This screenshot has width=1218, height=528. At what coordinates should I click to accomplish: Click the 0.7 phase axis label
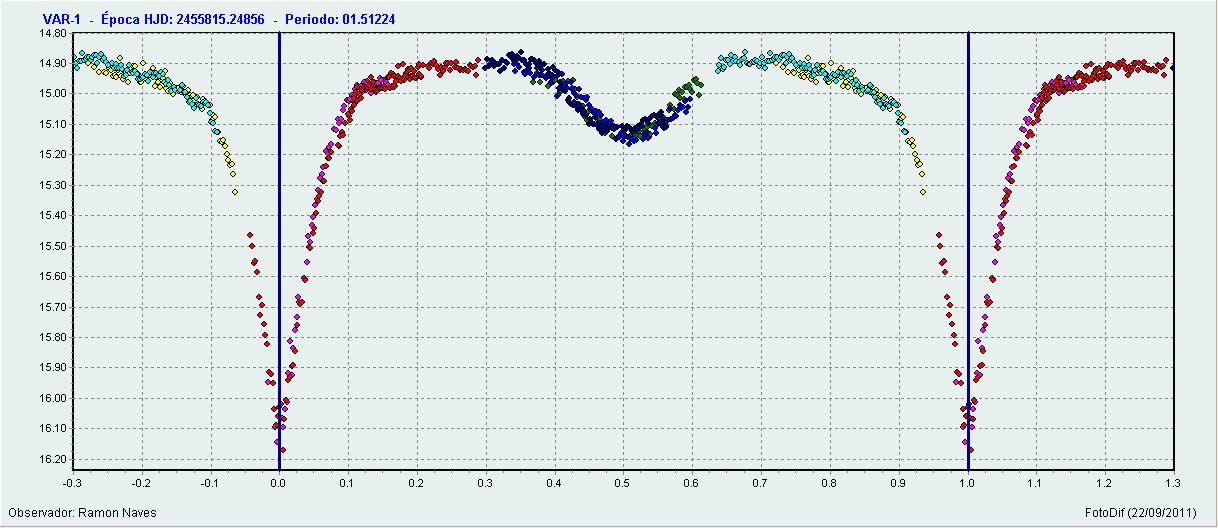(x=760, y=483)
